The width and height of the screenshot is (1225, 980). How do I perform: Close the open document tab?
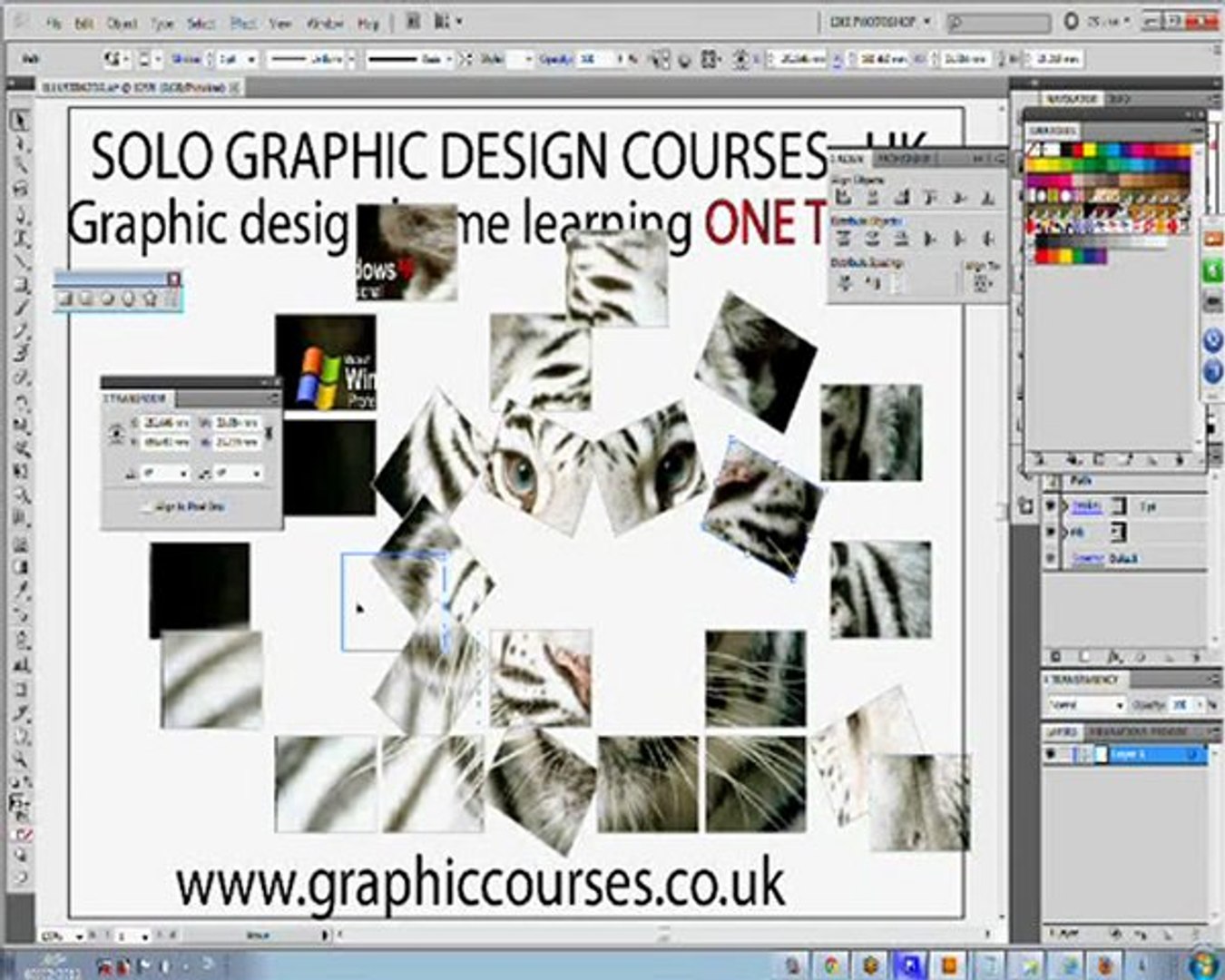tap(234, 87)
